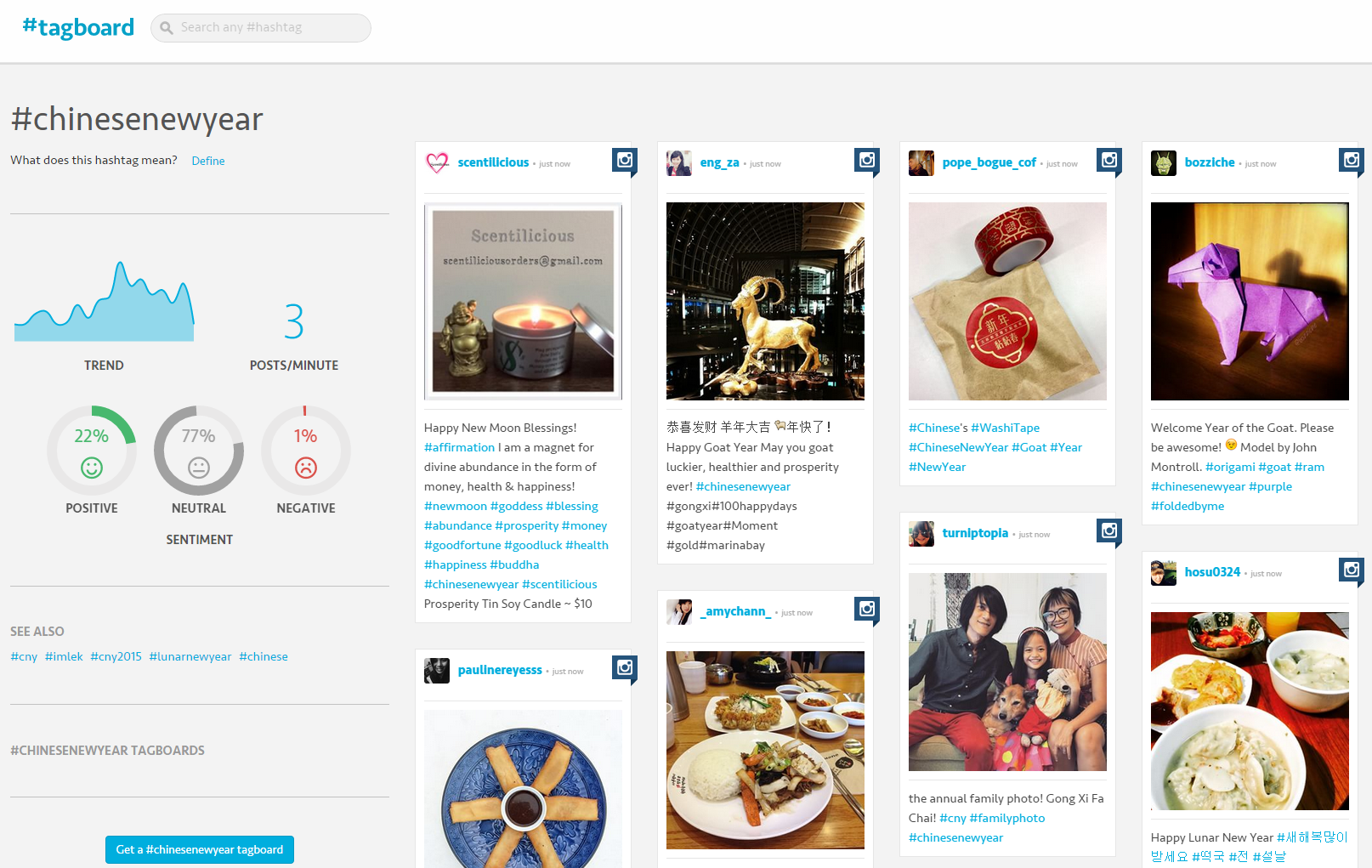This screenshot has width=1372, height=868.
Task: Click the Instagram icon on _amychann_ post
Action: click(x=867, y=609)
